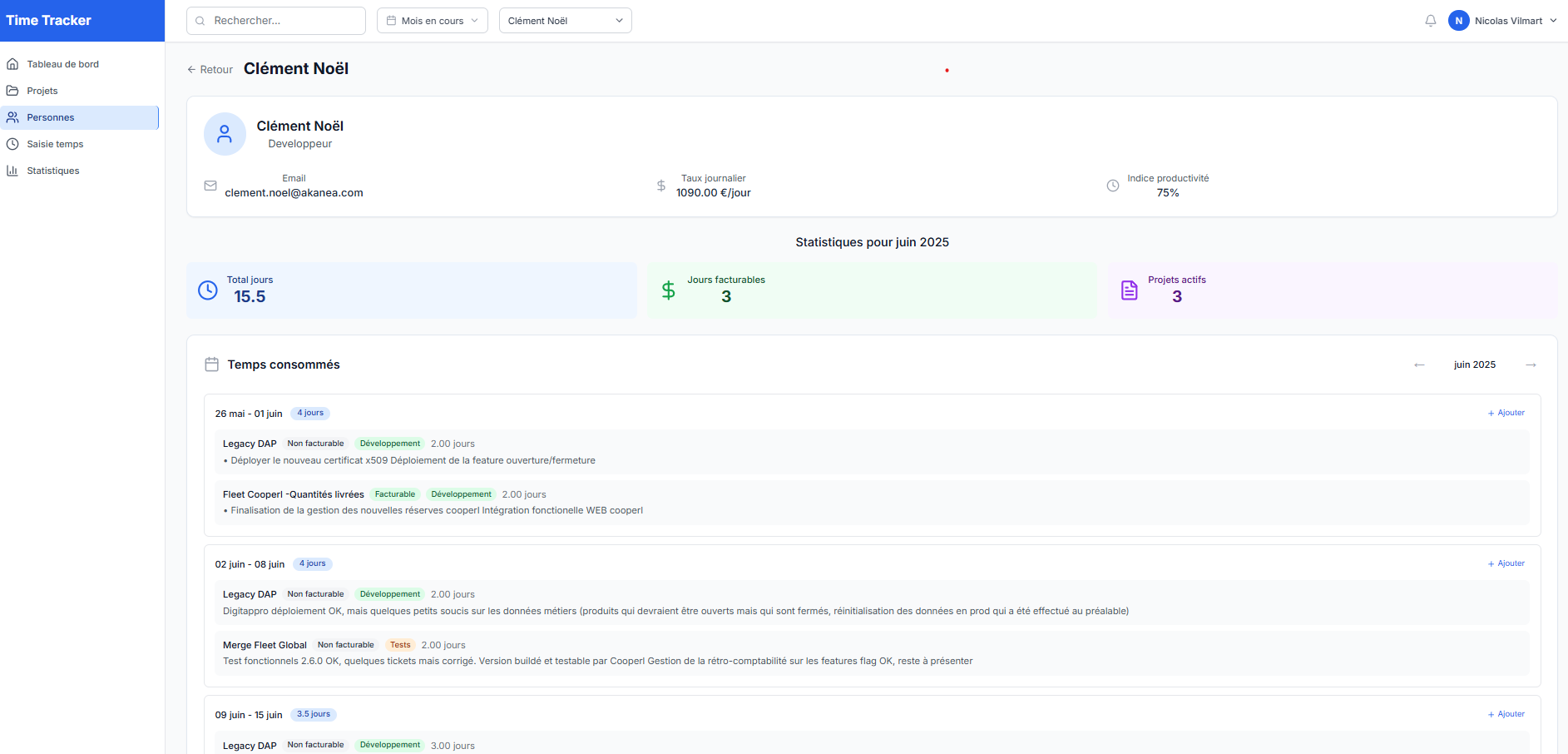Click the 3.5 jours badge
This screenshot has width=1568, height=754.
314,714
